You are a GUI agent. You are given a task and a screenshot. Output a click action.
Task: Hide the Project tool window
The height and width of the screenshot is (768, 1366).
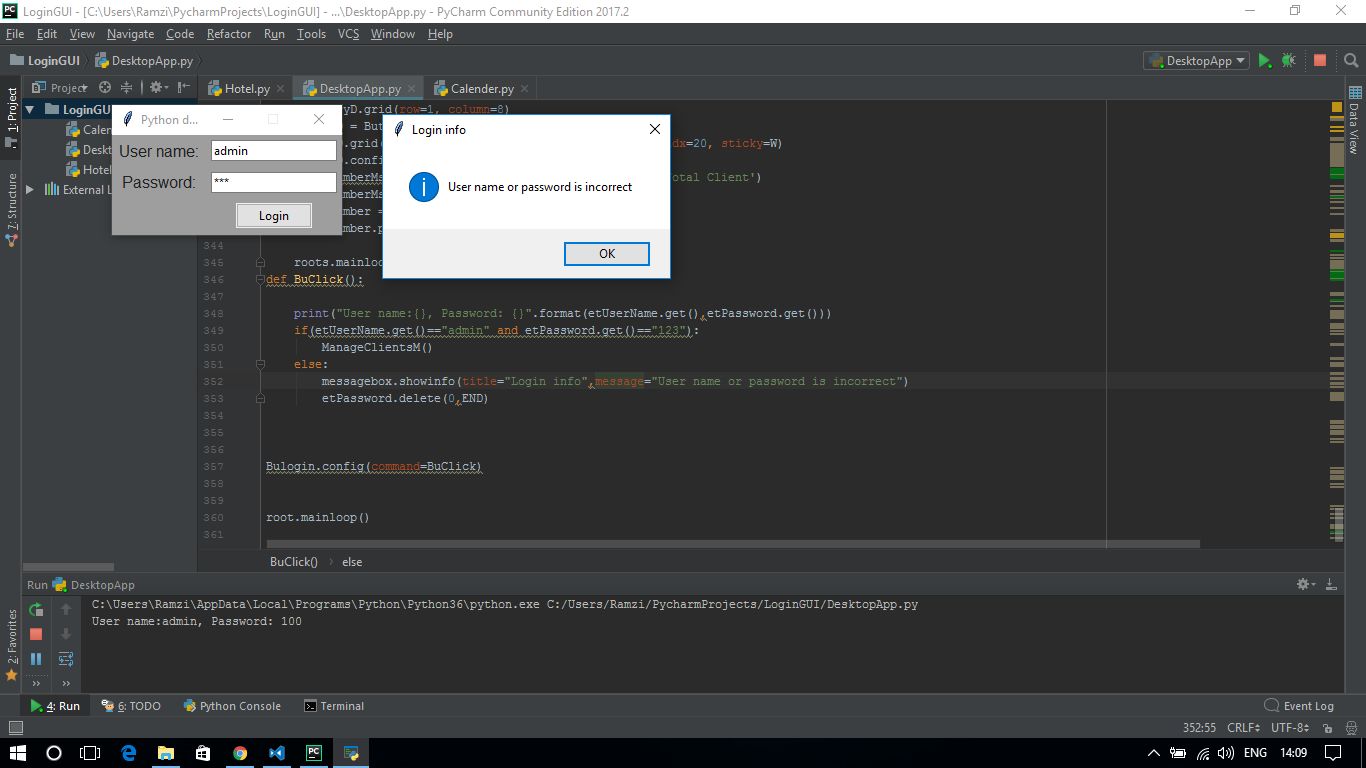click(x=183, y=88)
